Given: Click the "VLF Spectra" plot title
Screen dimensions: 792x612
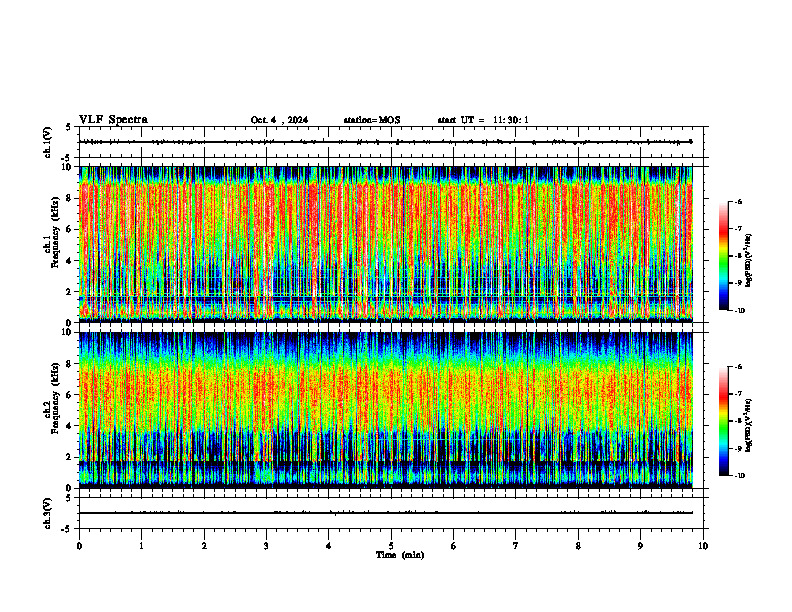Looking at the screenshot, I should [x=113, y=120].
